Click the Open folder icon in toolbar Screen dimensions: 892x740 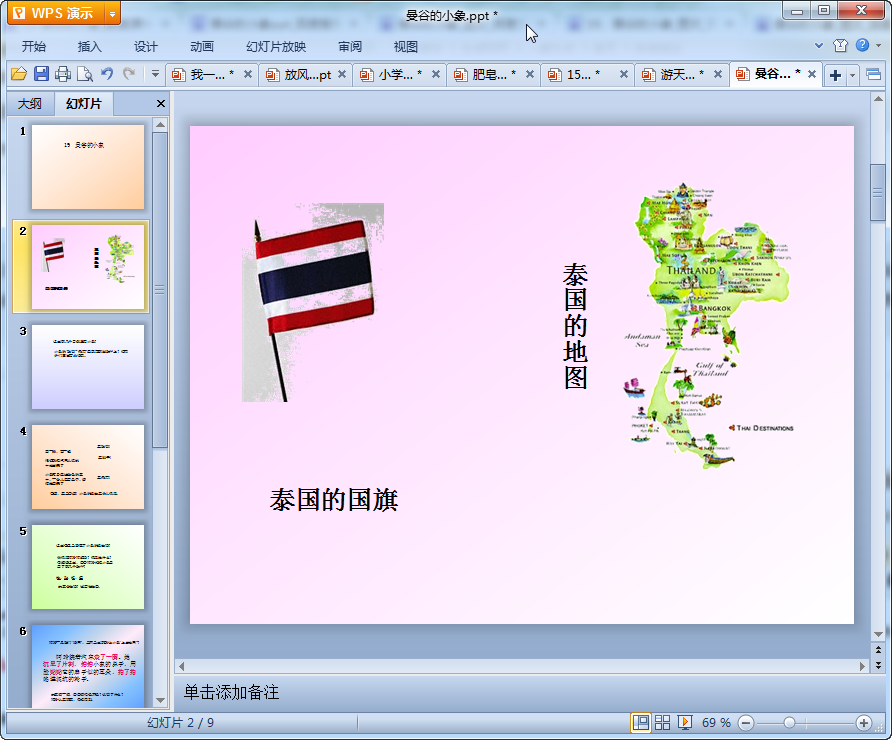pyautogui.click(x=19, y=74)
